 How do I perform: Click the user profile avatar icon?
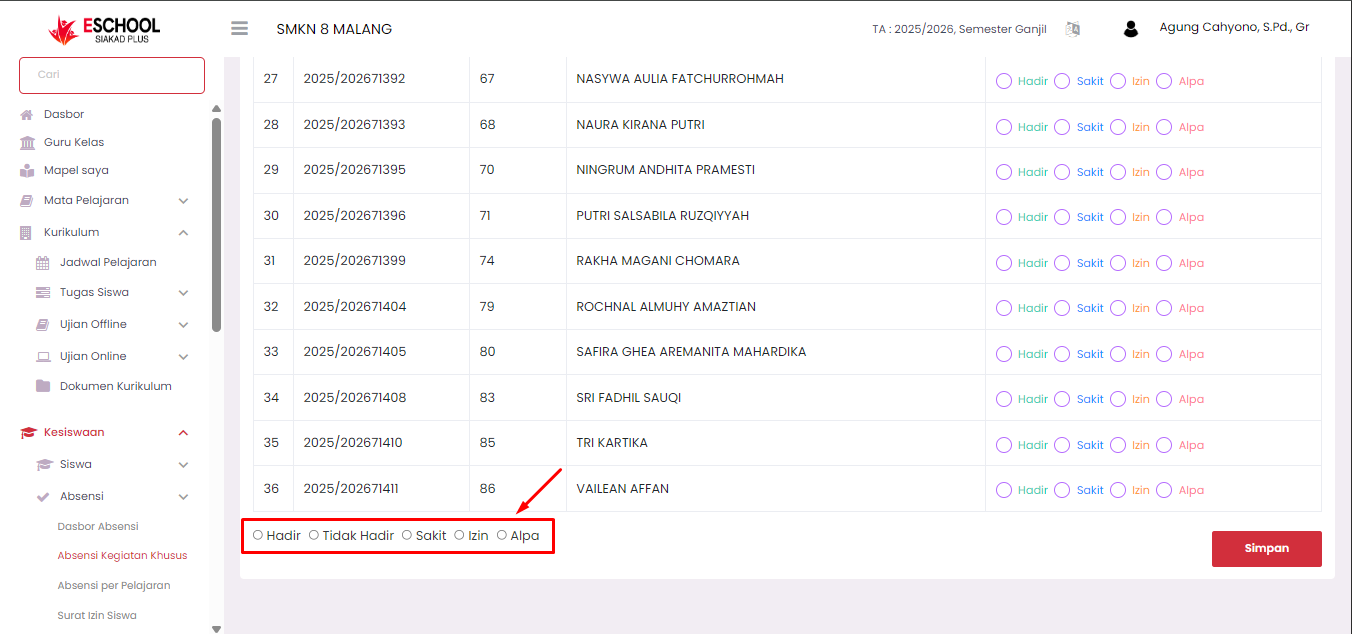1131,29
